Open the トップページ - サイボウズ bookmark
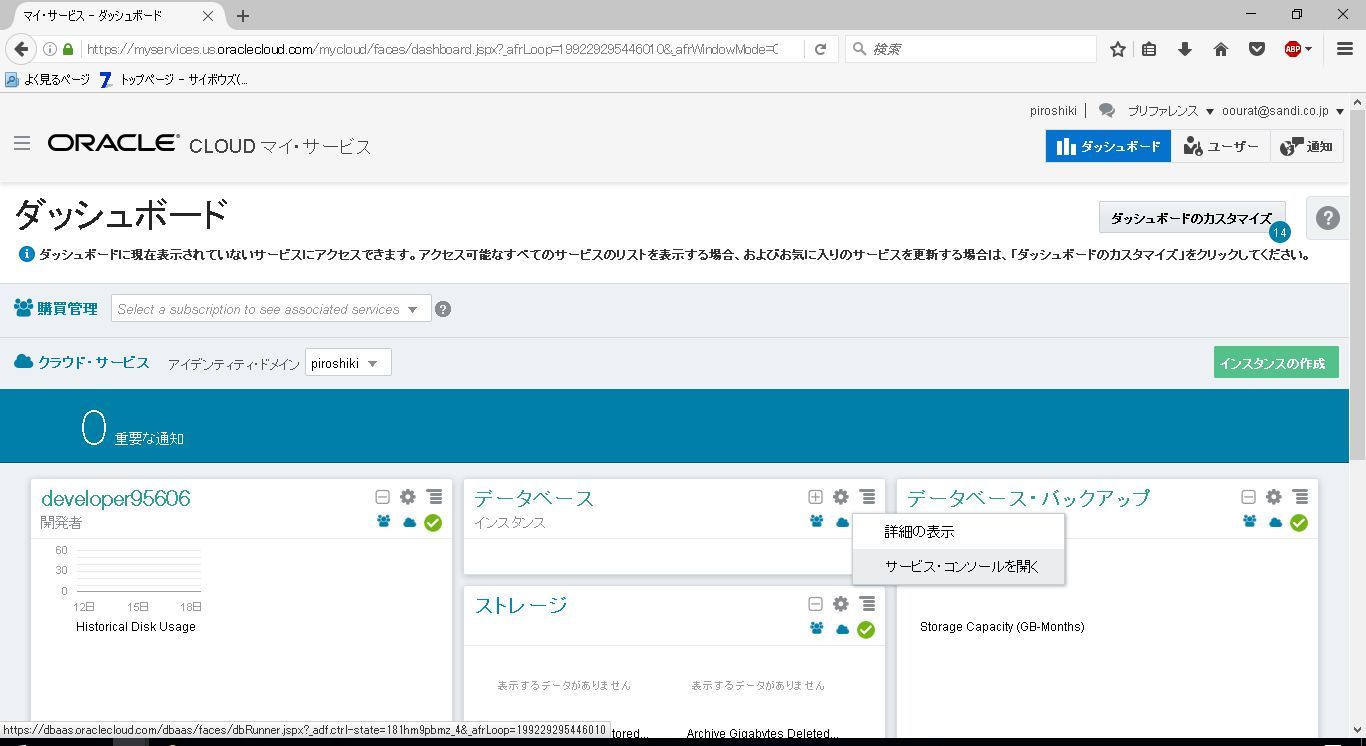 pos(174,79)
